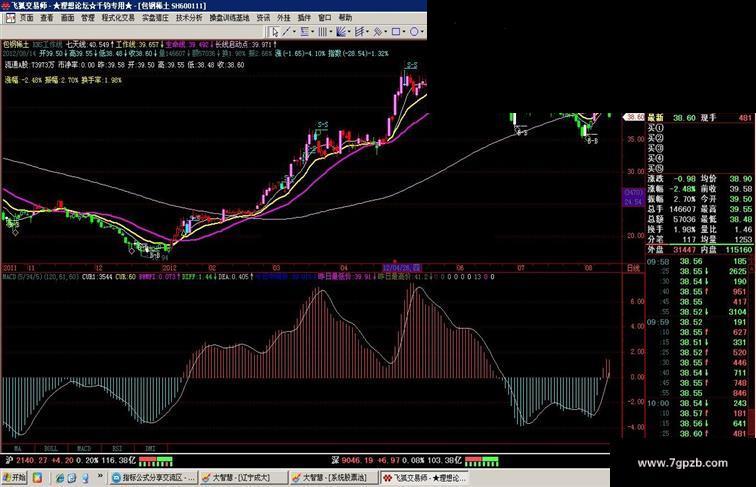The image size is (756, 487).
Task: Switch to the MA indicator tab
Action: pyautogui.click(x=18, y=448)
